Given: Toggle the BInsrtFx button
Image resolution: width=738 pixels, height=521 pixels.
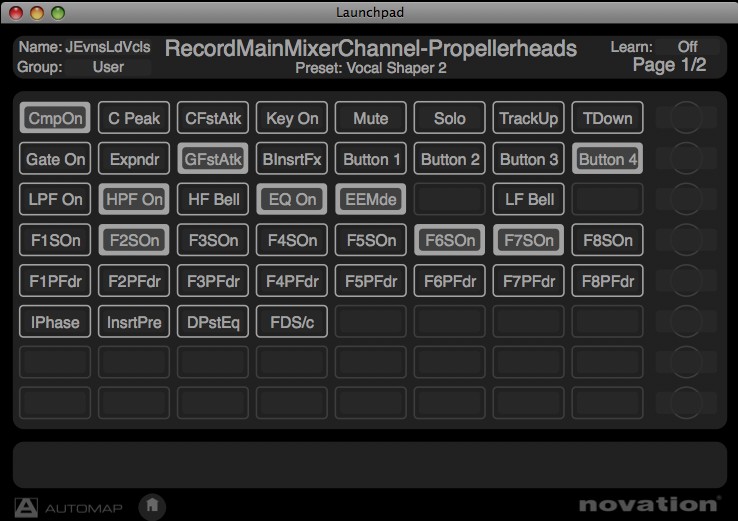Looking at the screenshot, I should pyautogui.click(x=292, y=159).
